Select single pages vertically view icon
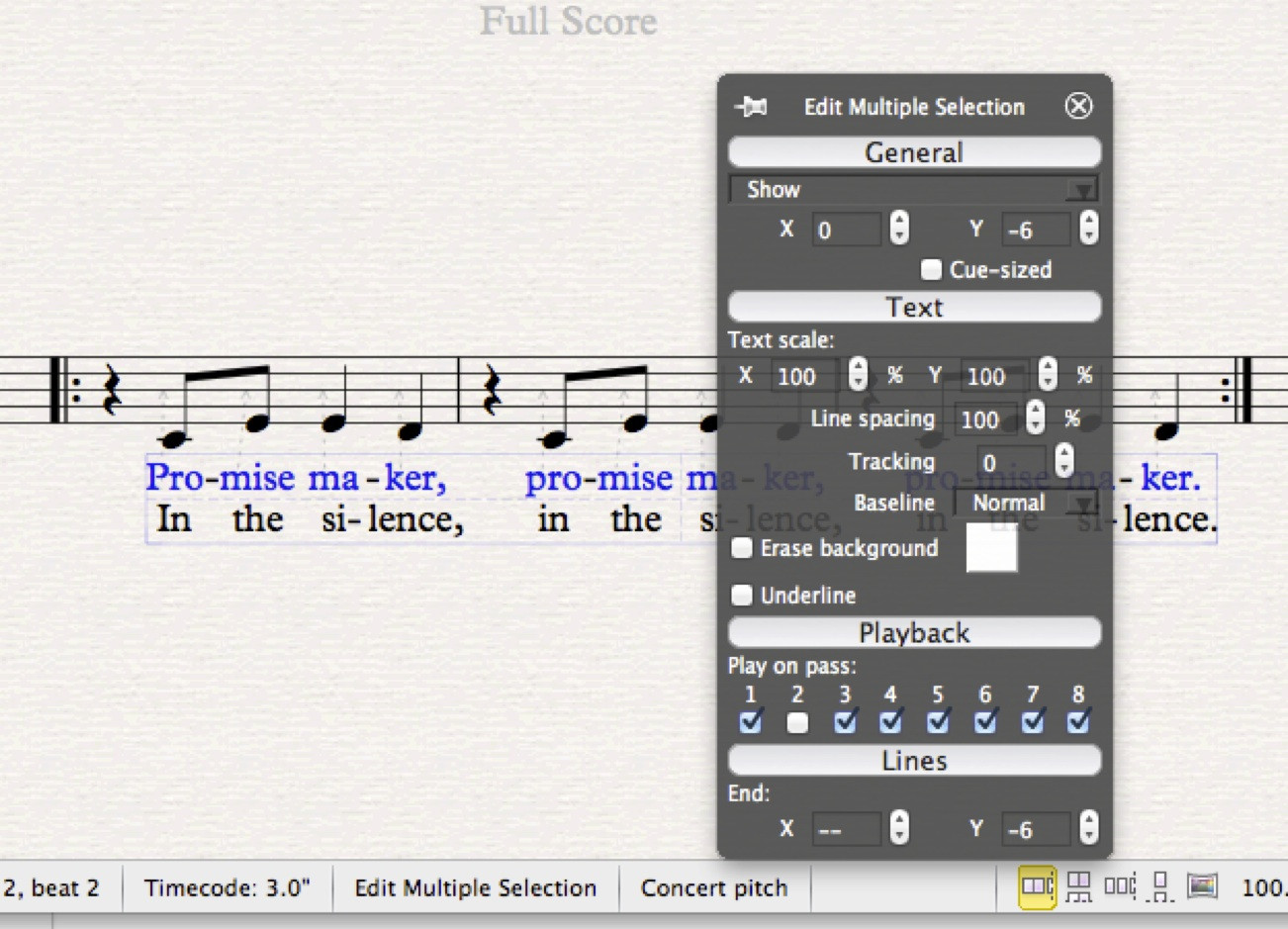Screen dimensions: 1288x929 pyautogui.click(x=1161, y=886)
